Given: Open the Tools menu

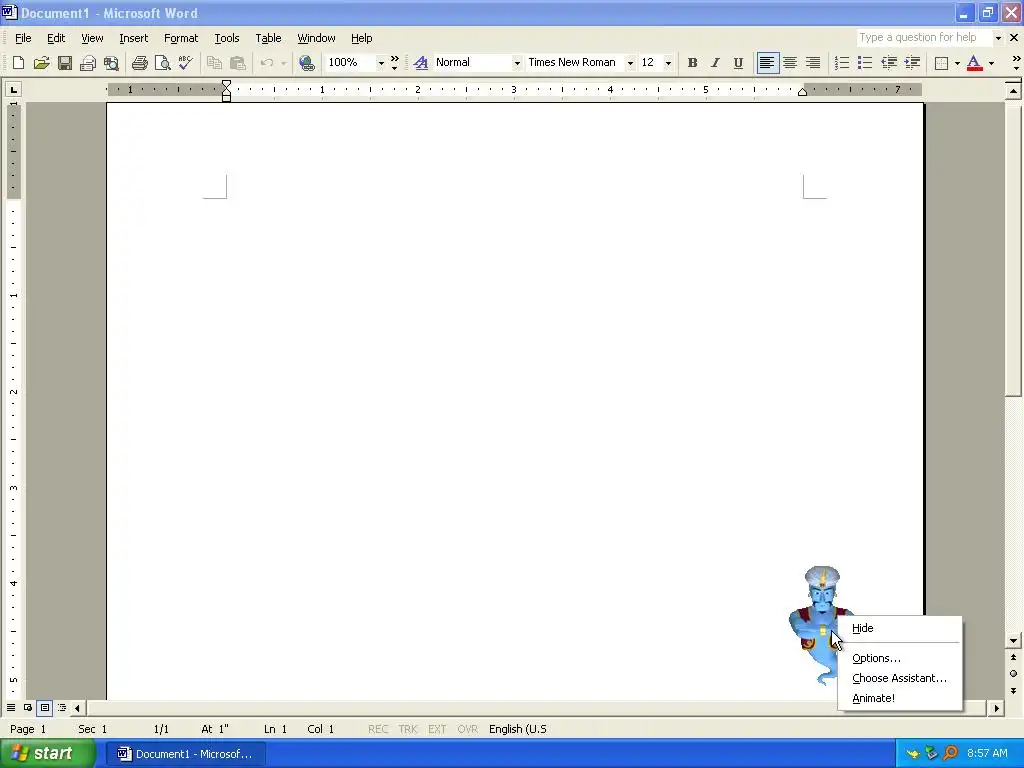Looking at the screenshot, I should click(227, 38).
